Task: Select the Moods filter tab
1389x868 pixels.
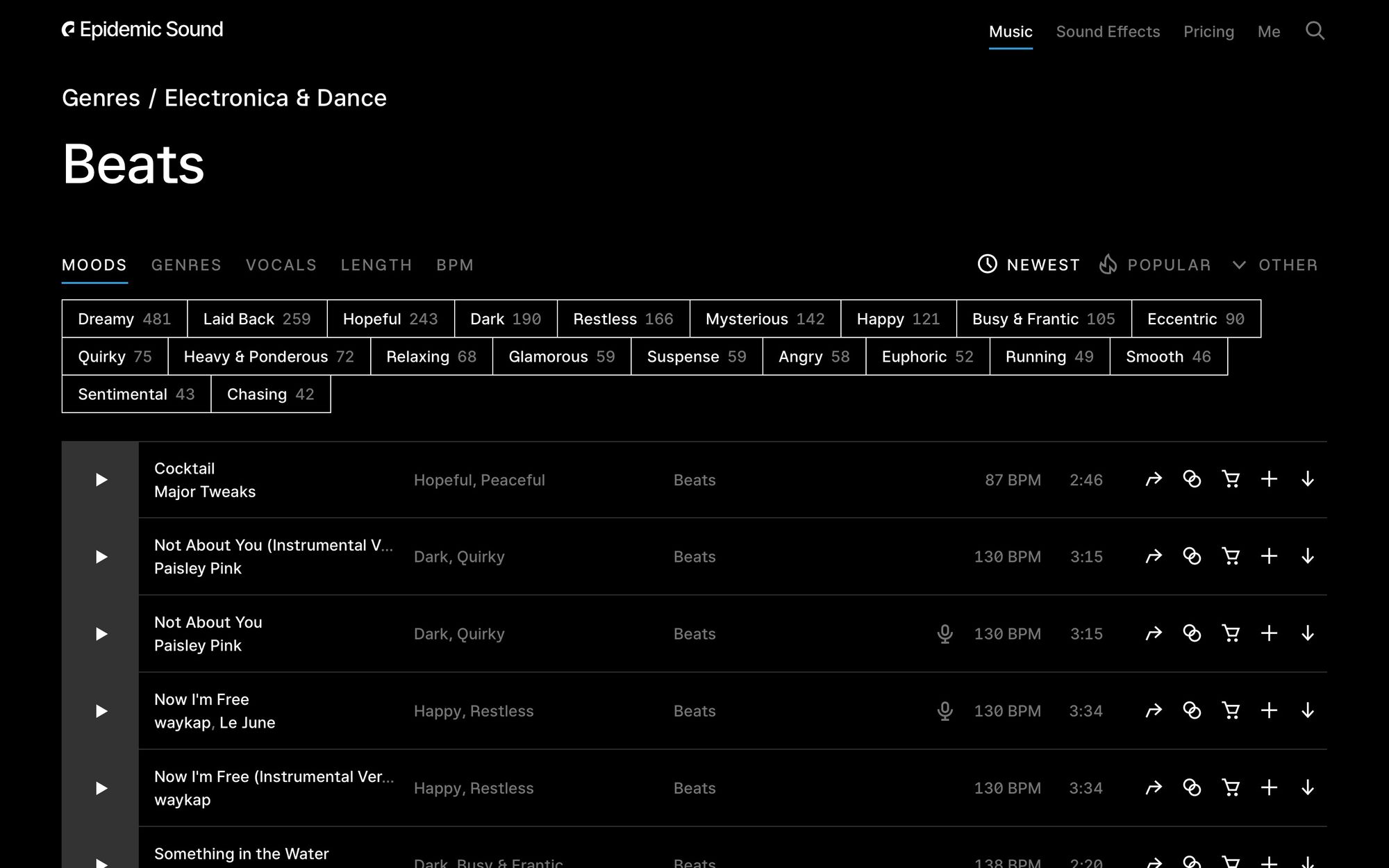Action: coord(94,265)
